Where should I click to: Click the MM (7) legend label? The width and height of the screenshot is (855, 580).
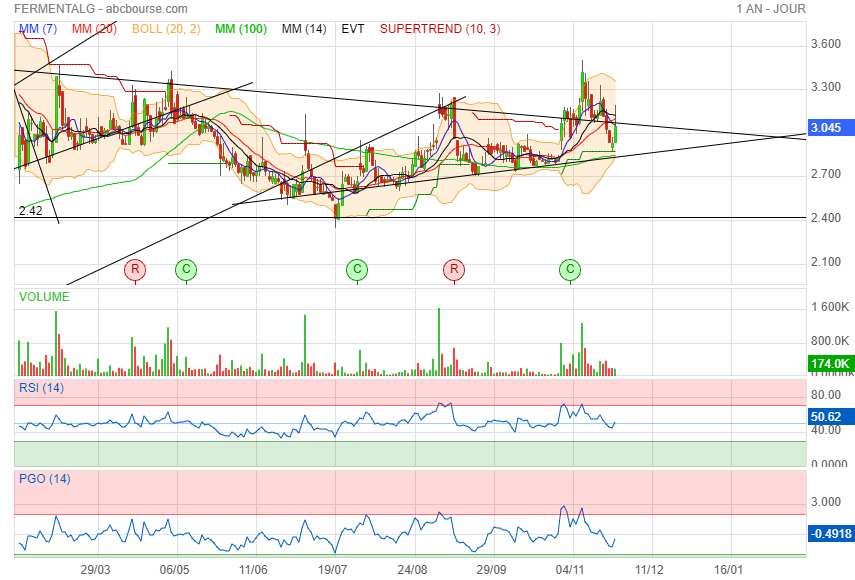click(x=38, y=29)
